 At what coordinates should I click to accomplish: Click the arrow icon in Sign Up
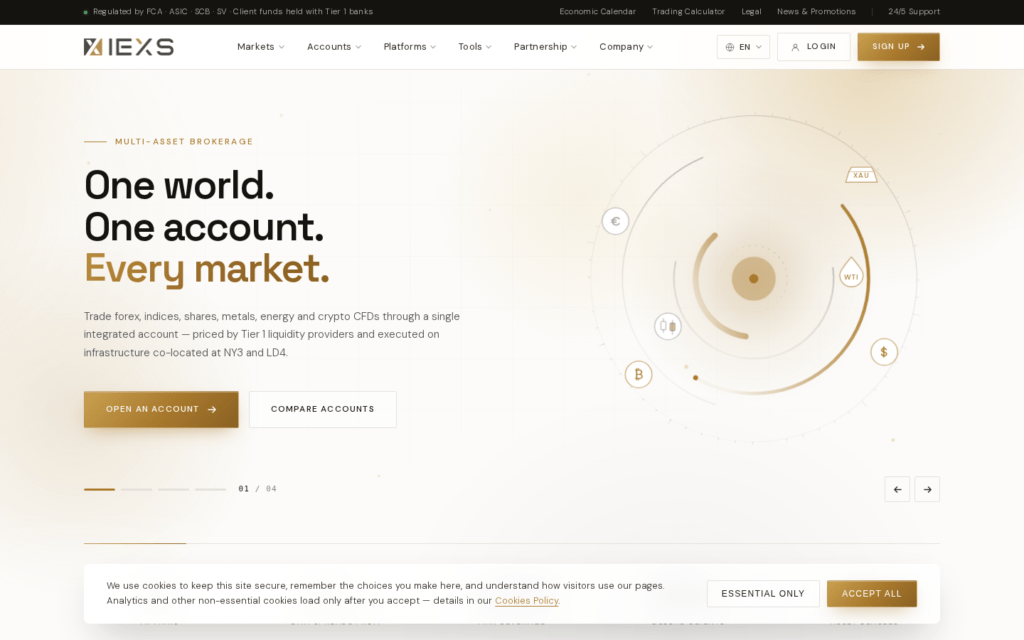click(x=921, y=47)
